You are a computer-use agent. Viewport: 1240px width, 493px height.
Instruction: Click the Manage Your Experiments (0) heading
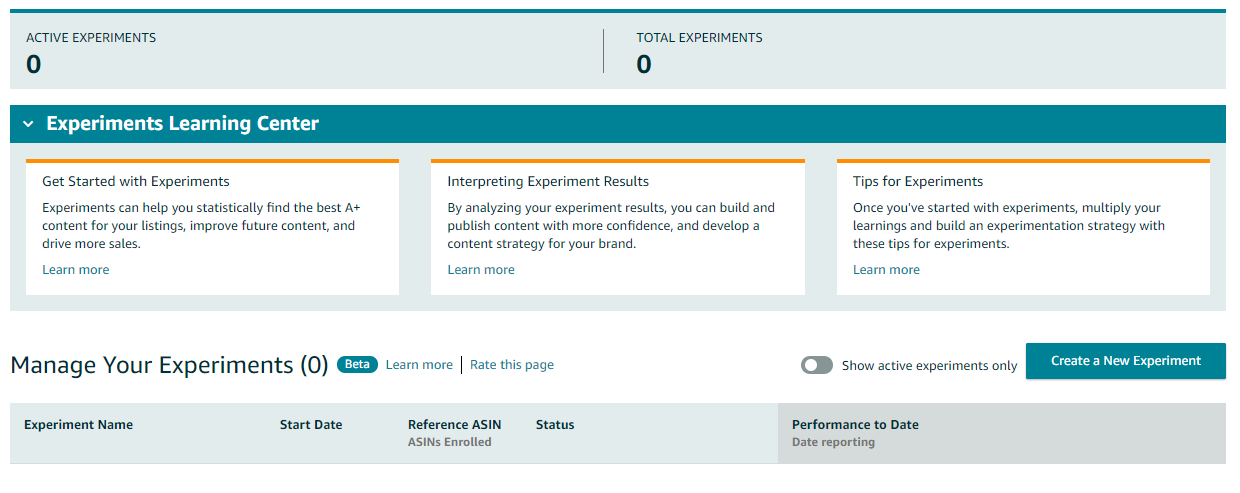[x=169, y=365]
